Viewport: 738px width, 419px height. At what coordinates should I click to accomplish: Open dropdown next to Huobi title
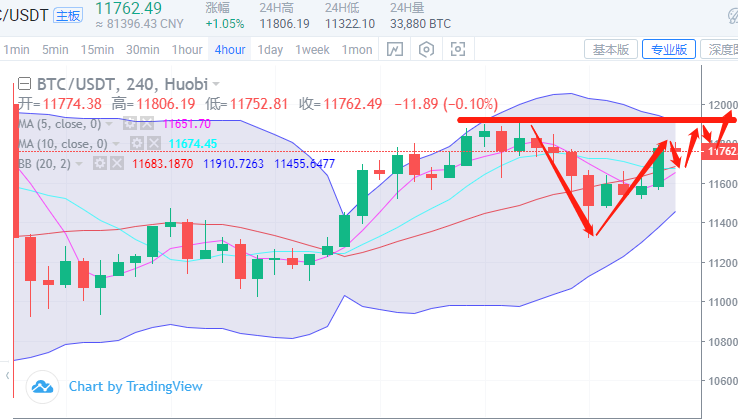tap(216, 84)
